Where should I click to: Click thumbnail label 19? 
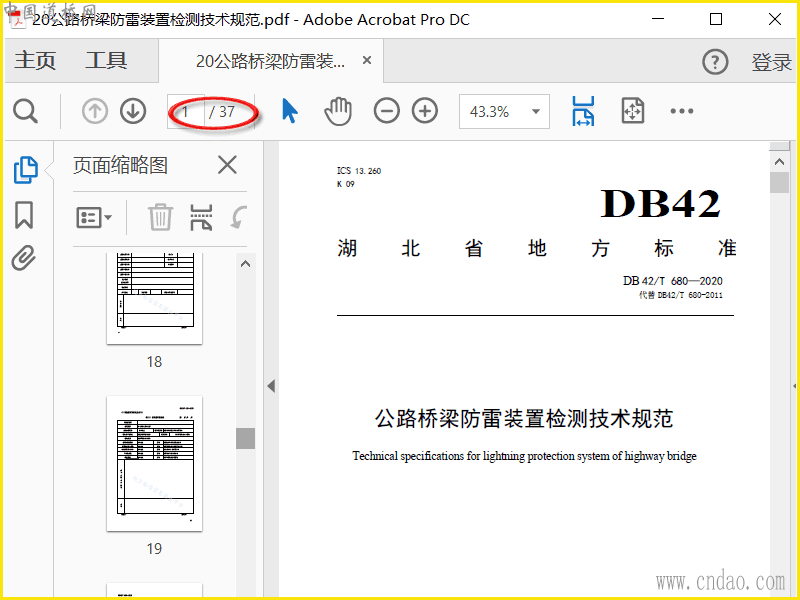(x=154, y=548)
